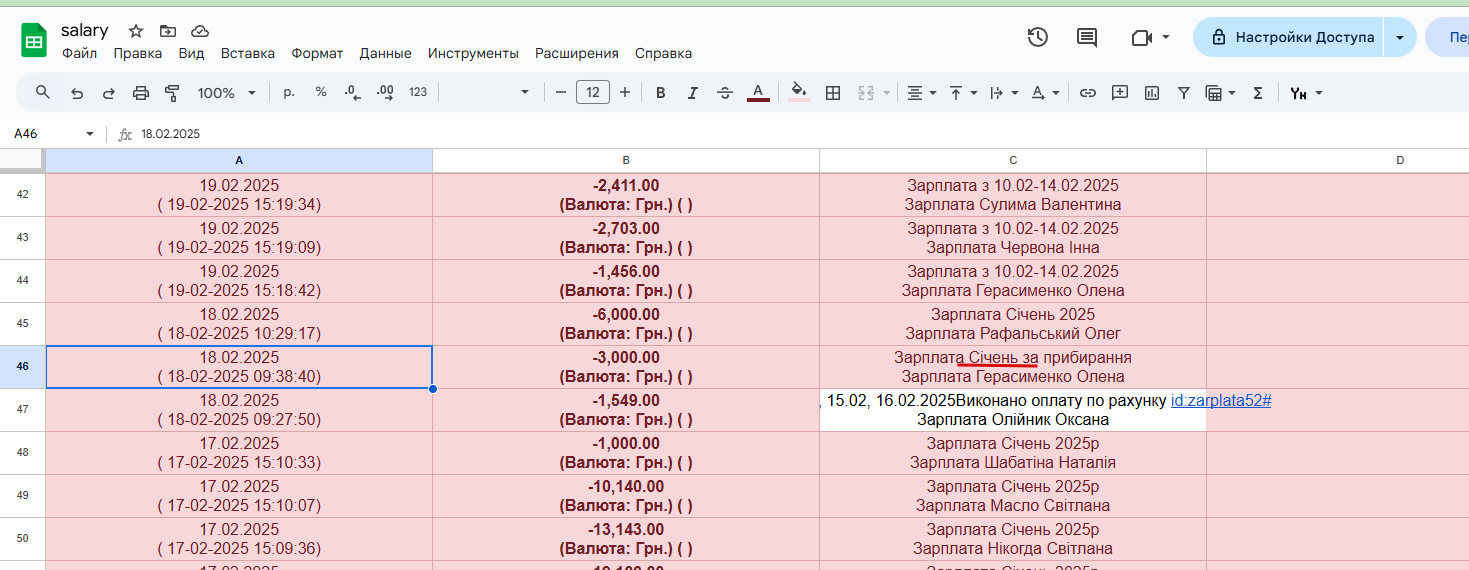Redo the last action
Viewport: 1469px width, 570px height.
click(109, 93)
